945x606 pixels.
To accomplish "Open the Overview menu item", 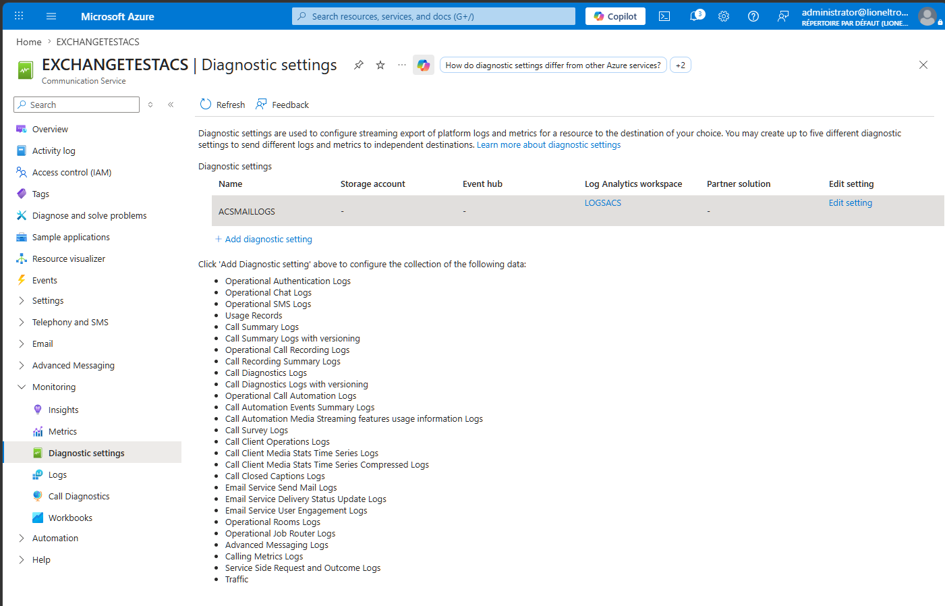I will 50,129.
